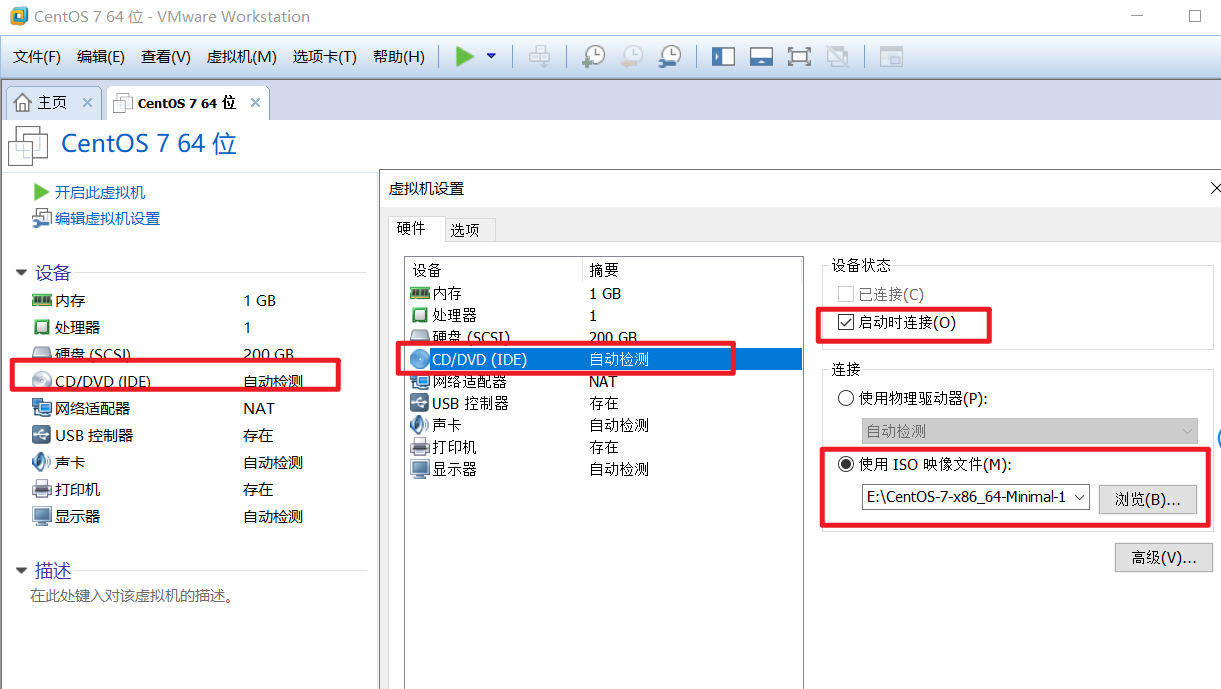1221x689 pixels.
Task: Click the 打印机 icon in the left 设备 panel
Action: coord(41,489)
